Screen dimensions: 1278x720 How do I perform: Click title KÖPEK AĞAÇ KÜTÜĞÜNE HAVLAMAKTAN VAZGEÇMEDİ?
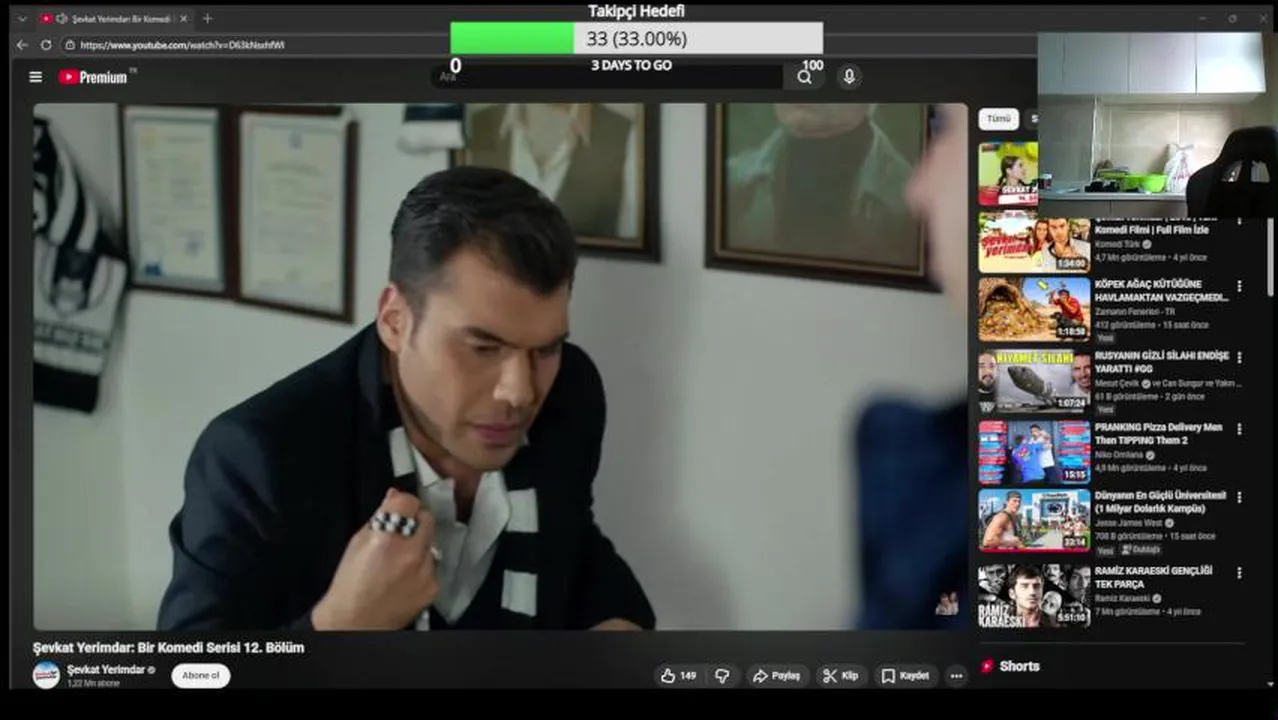pos(1161,291)
